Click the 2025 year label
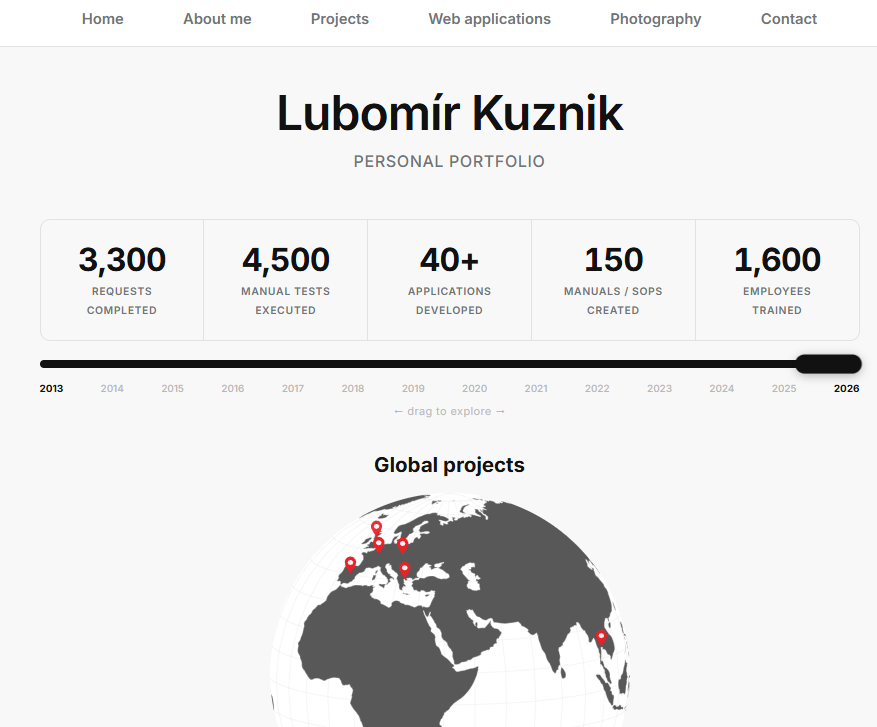Viewport: 877px width, 727px height. coord(784,389)
